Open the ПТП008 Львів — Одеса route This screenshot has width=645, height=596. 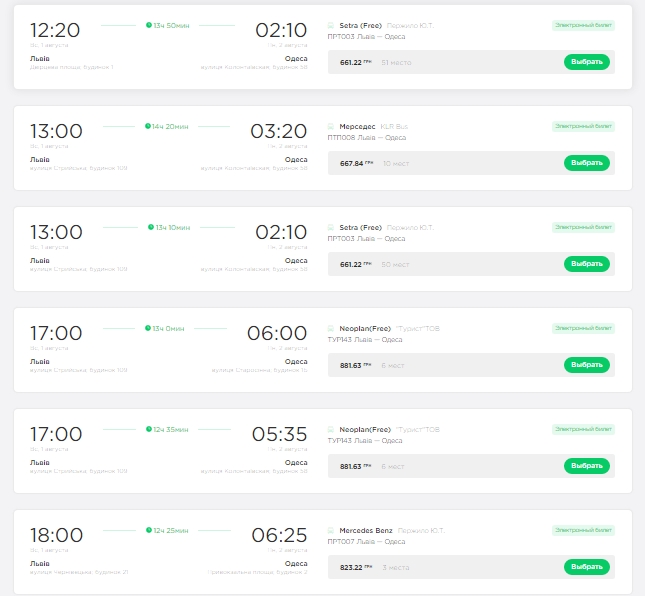pos(366,138)
